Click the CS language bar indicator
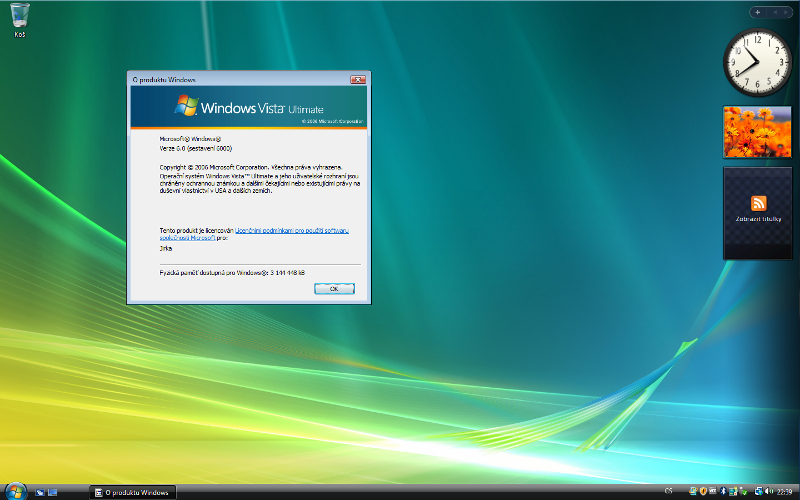 click(668, 491)
